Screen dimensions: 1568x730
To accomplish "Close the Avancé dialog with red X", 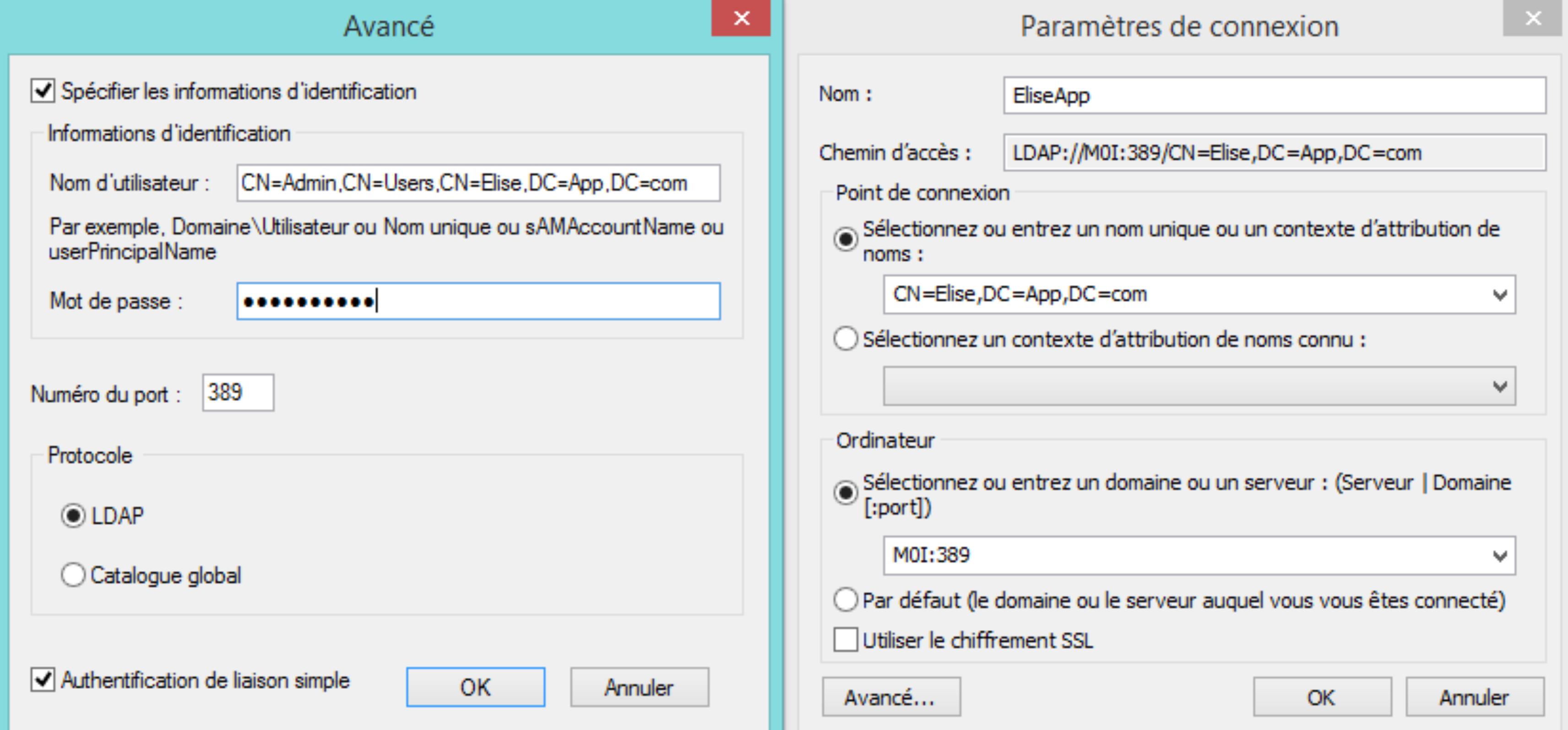I will 741,18.
